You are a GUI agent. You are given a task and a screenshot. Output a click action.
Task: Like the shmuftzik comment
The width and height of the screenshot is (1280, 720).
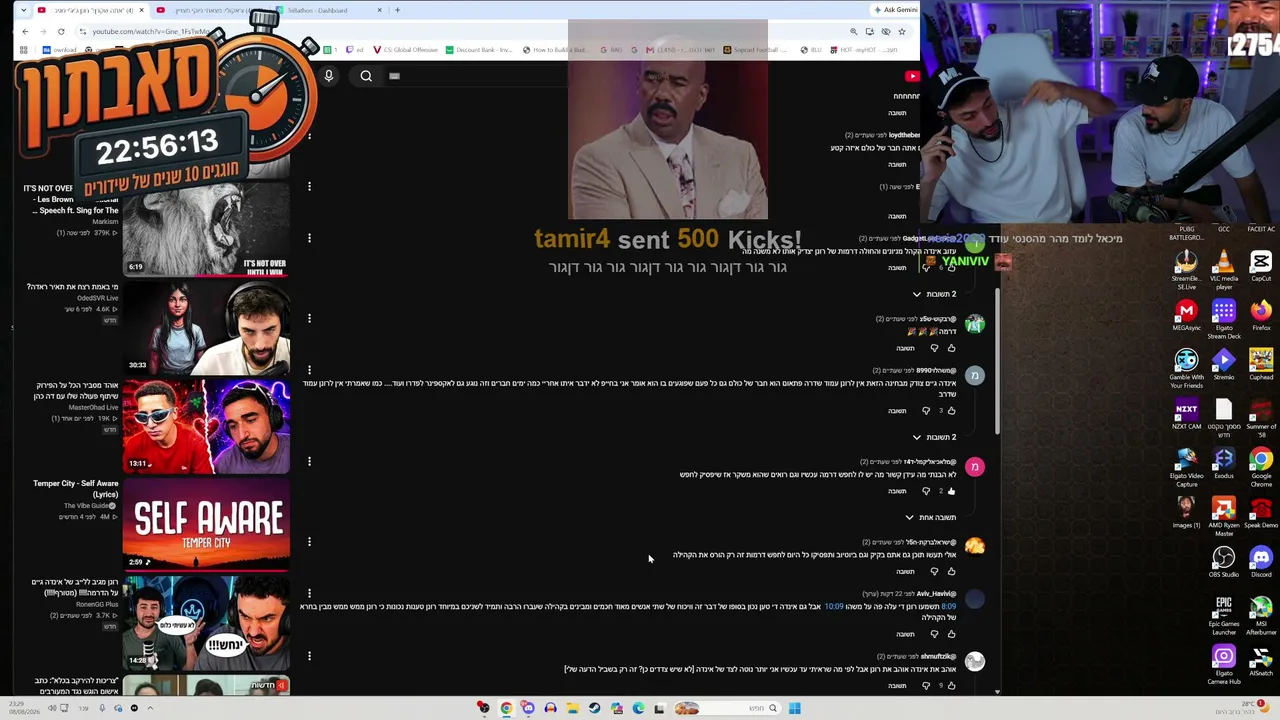(951, 685)
